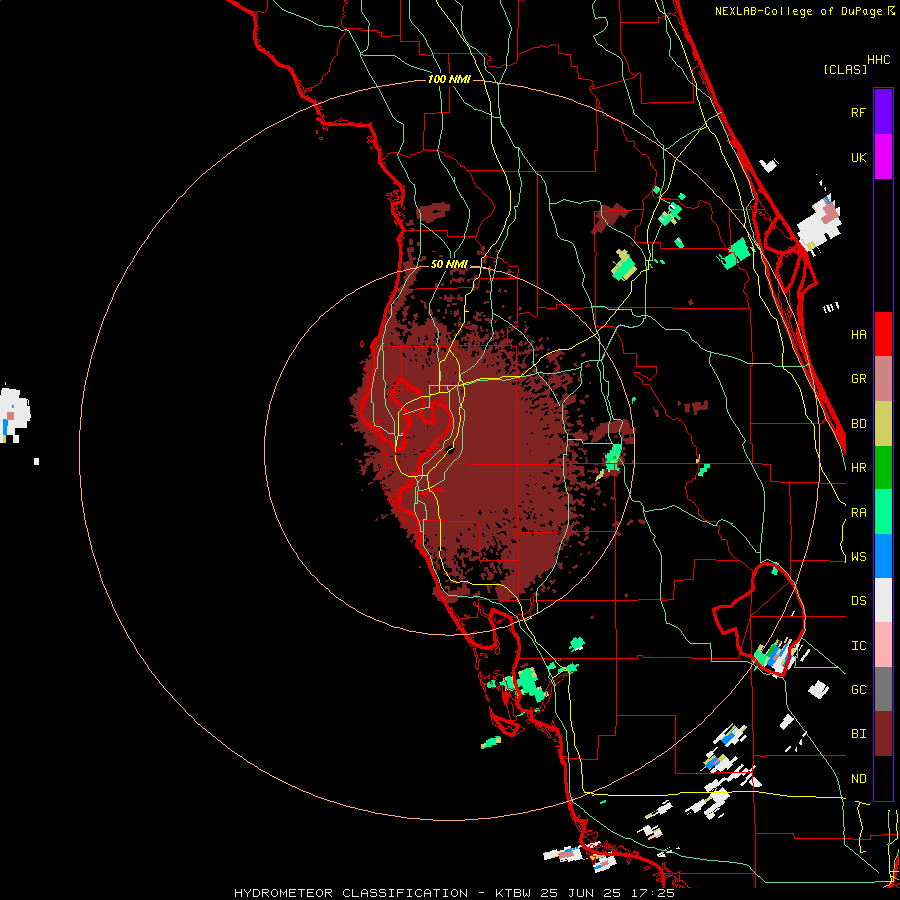Click the HA red legend swatch
900x900 pixels.
[x=883, y=334]
